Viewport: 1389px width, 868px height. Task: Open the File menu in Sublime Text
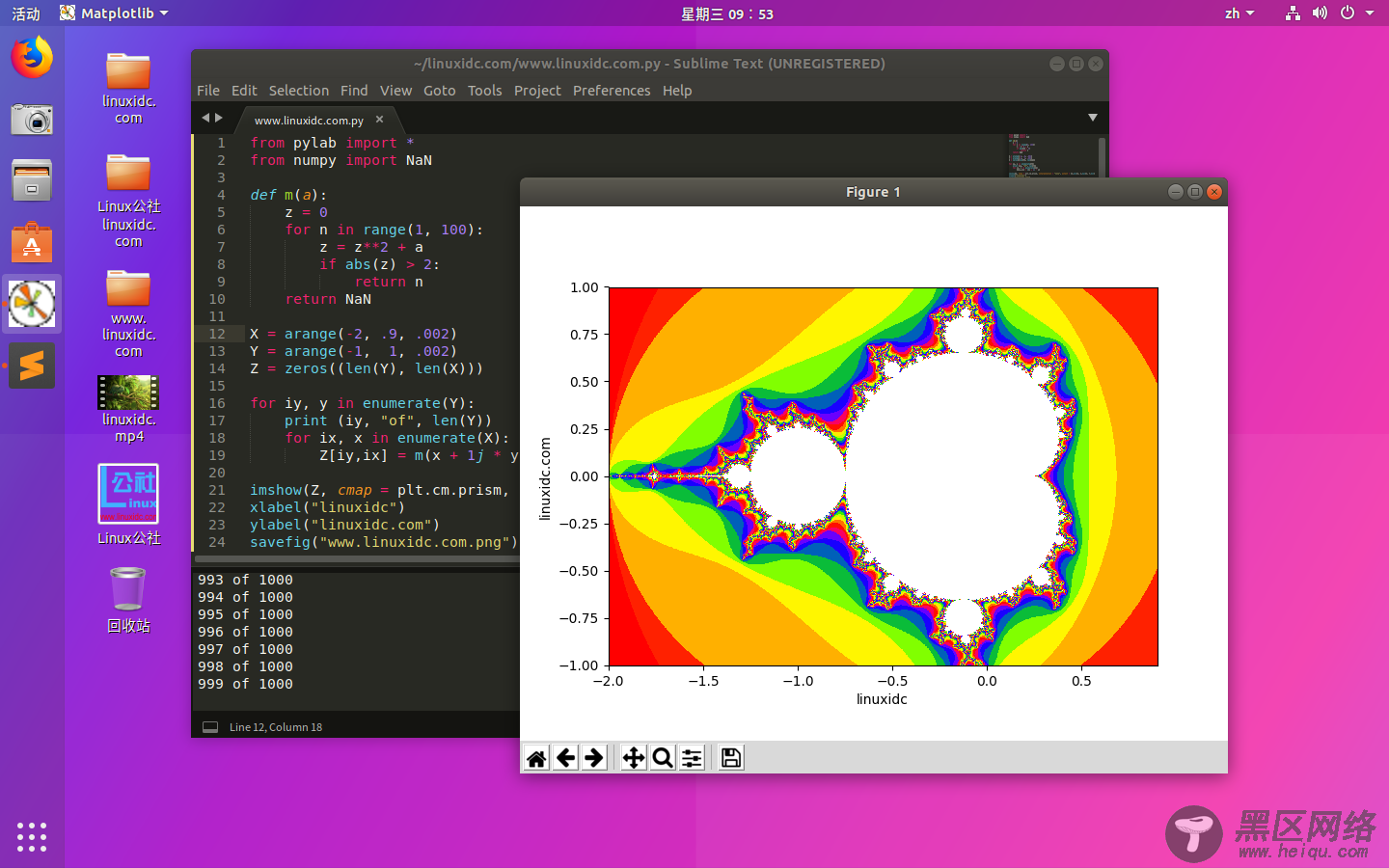coord(208,91)
